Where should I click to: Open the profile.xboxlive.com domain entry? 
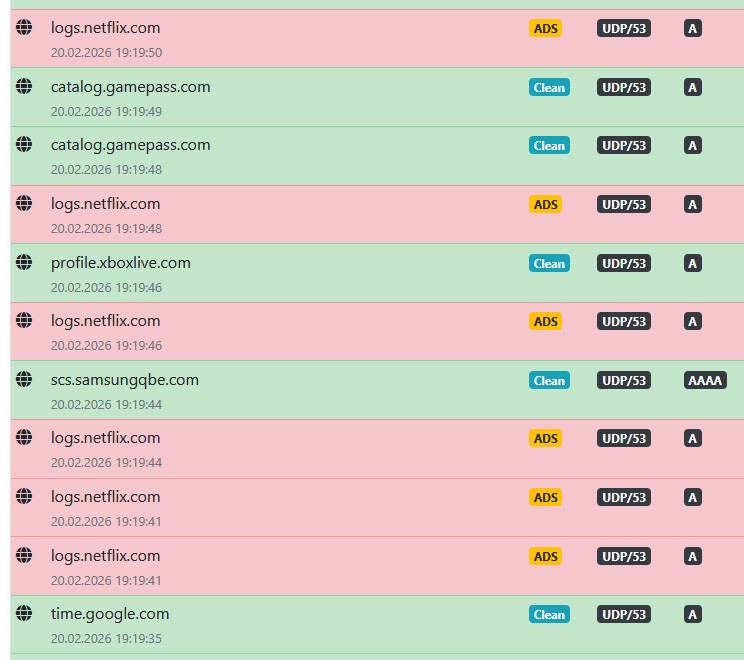point(121,263)
